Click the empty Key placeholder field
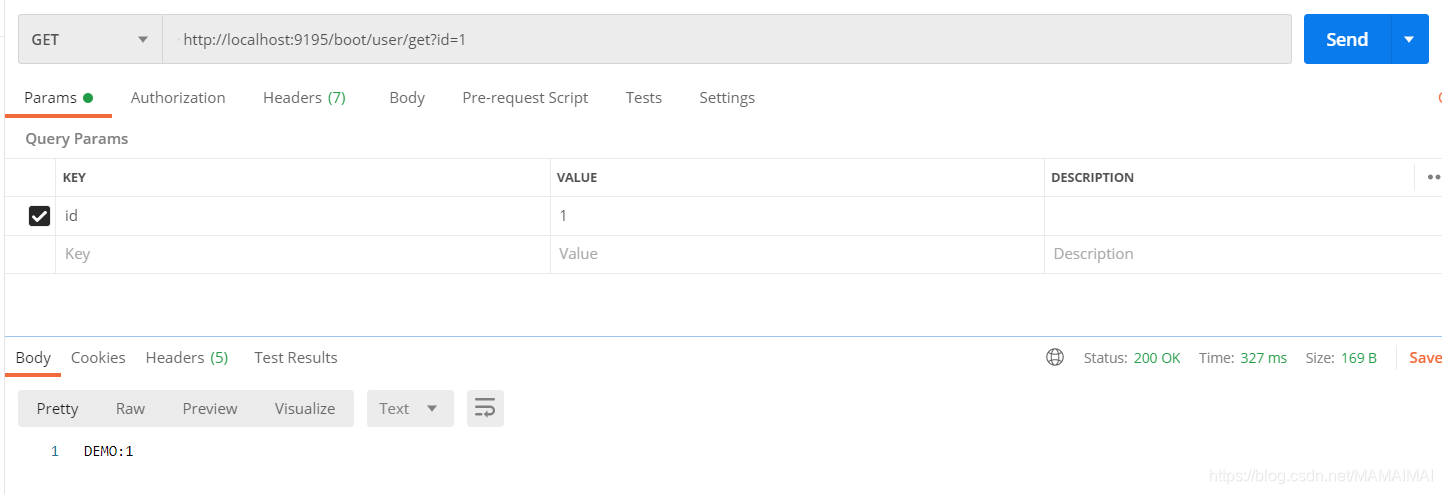Image resolution: width=1442 pixels, height=494 pixels. [x=302, y=254]
